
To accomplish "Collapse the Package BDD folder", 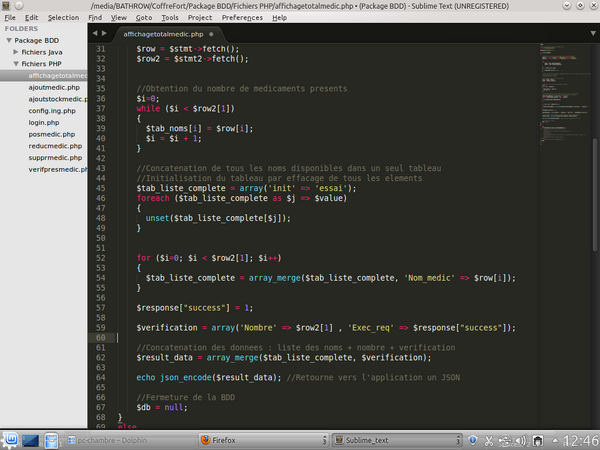I will pyautogui.click(x=8, y=40).
